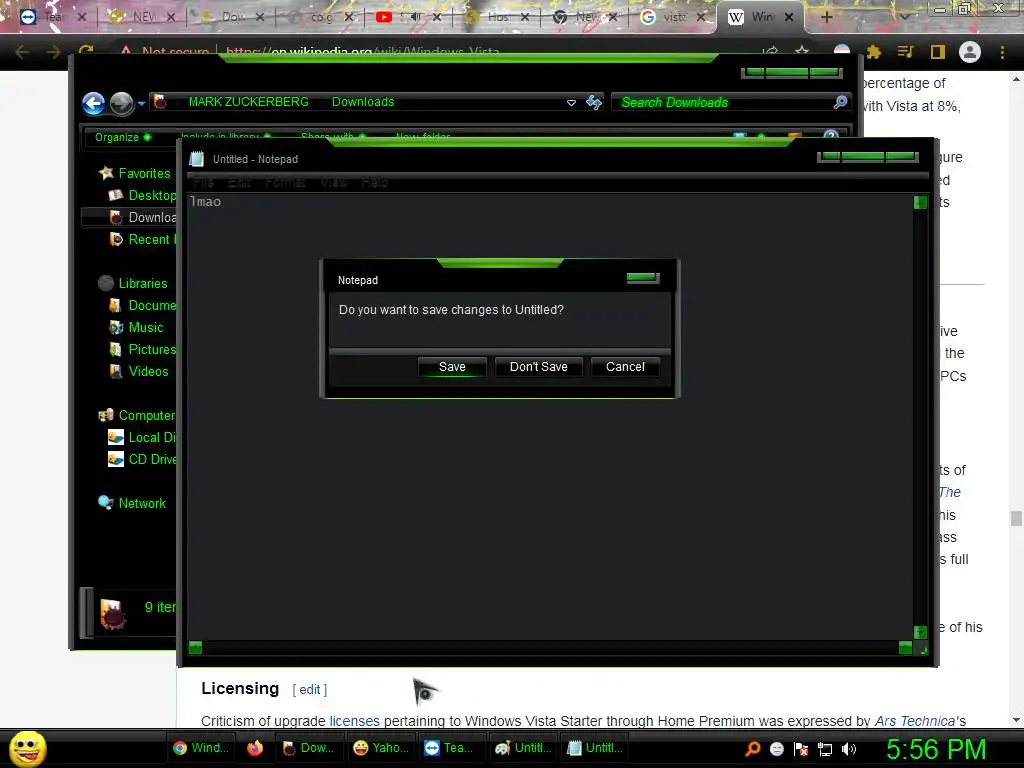Click the Notepad document icon in the title bar
The image size is (1024, 768).
[x=197, y=159]
